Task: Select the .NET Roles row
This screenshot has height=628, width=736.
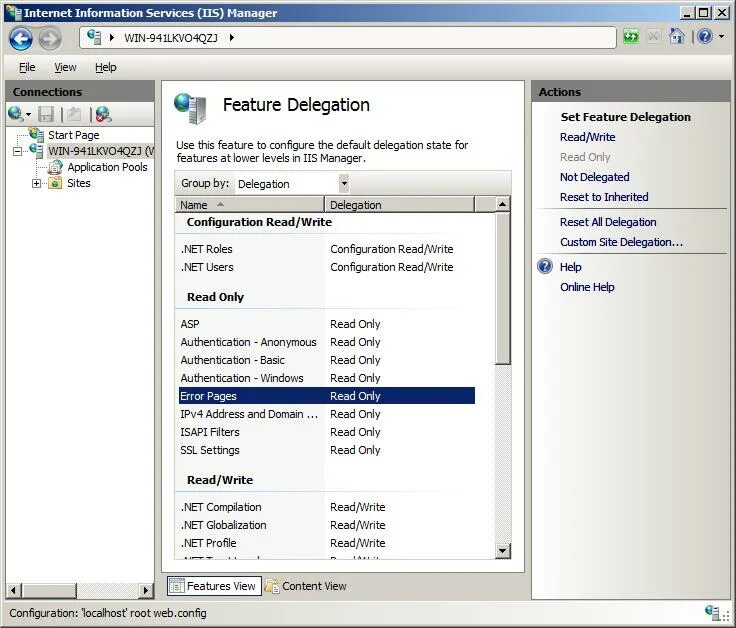Action: point(327,249)
